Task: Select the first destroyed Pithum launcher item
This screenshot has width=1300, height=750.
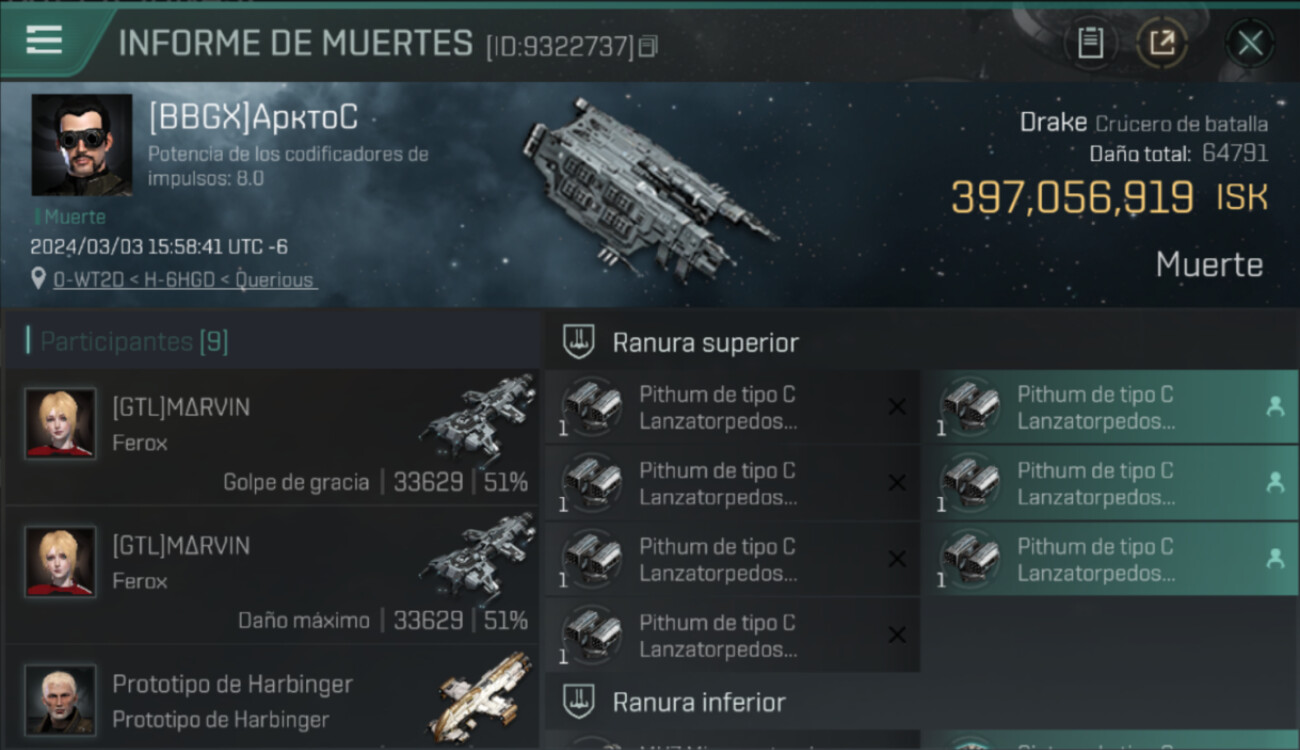Action: pos(732,407)
